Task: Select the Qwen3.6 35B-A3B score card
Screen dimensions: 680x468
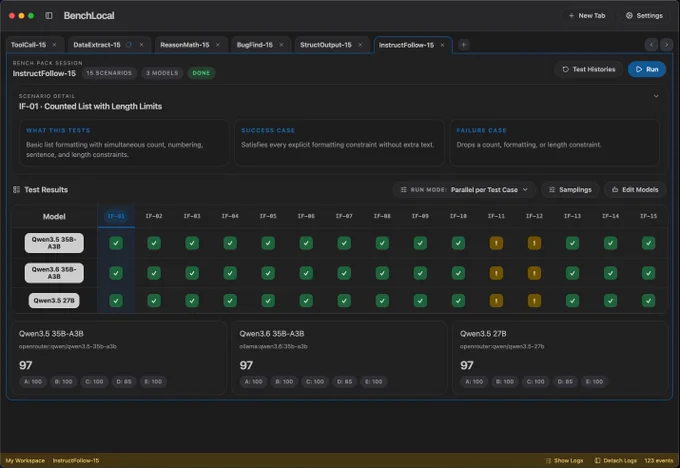Action: click(x=339, y=358)
